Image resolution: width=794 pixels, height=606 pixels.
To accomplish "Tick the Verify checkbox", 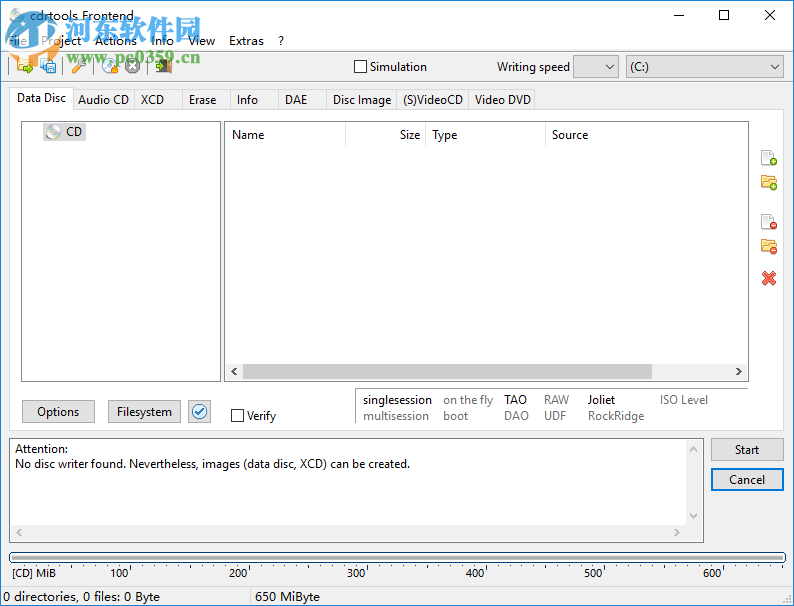I will click(237, 416).
